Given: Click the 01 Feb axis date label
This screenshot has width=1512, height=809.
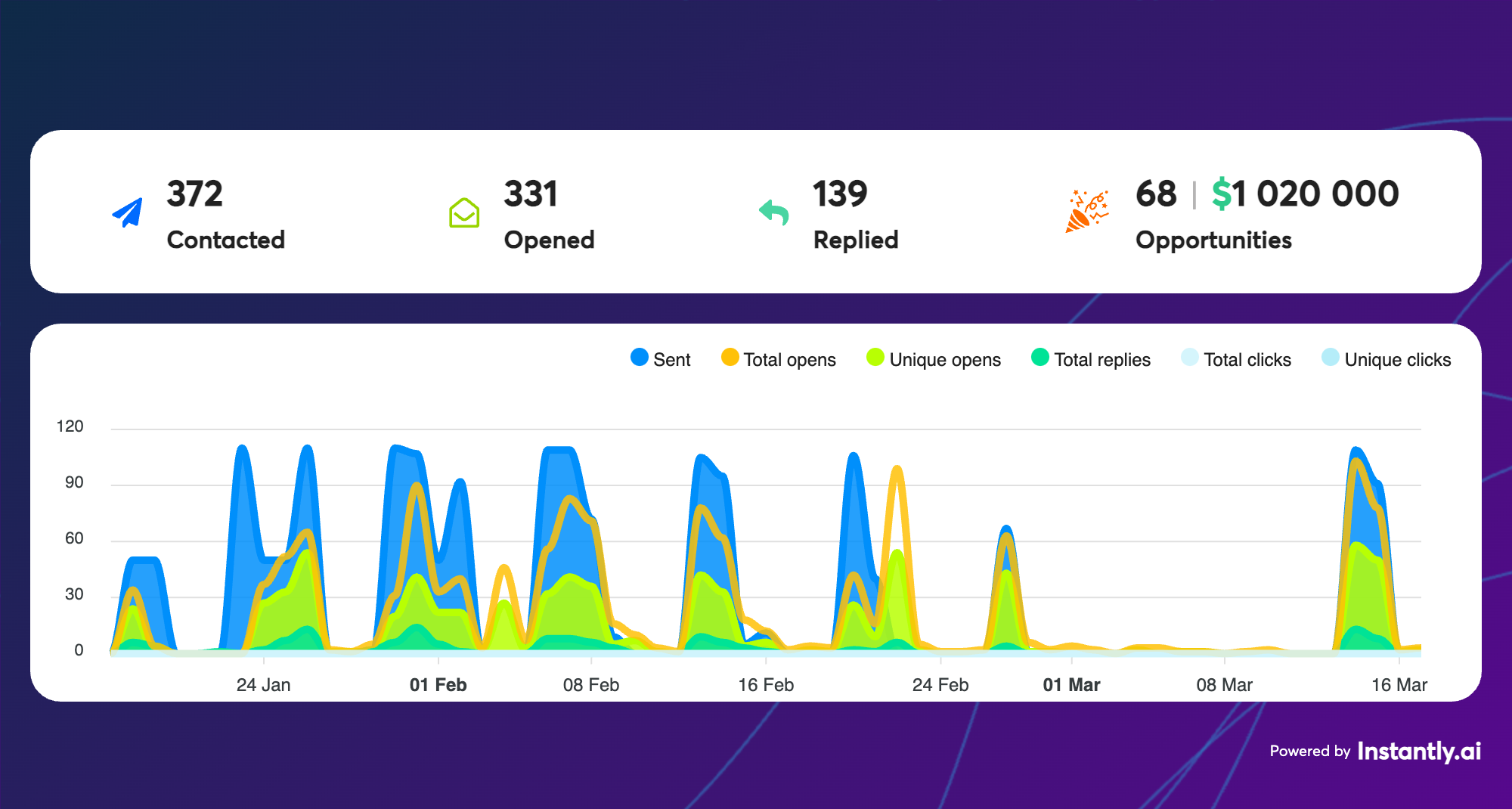Looking at the screenshot, I should 438,685.
